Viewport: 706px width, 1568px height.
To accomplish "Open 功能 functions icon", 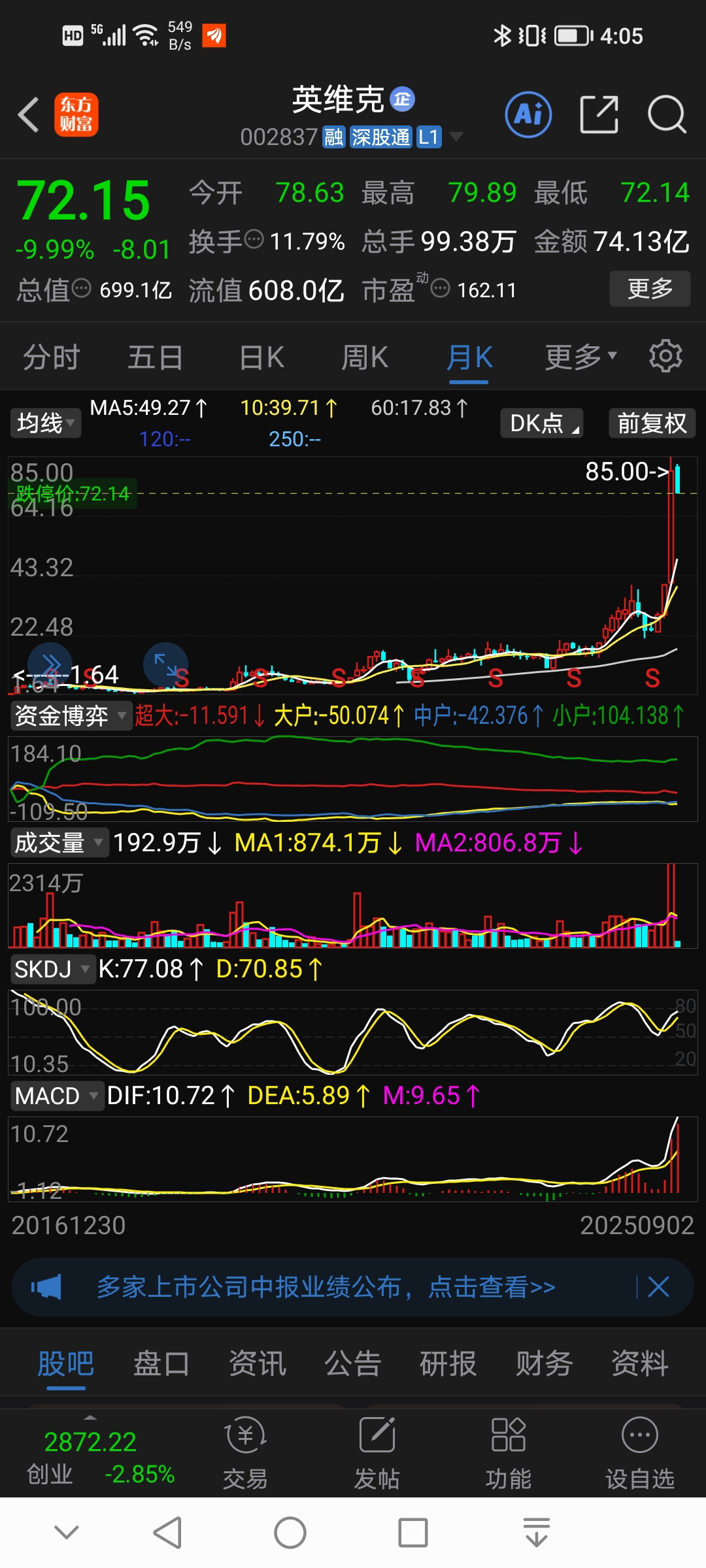I will tap(508, 1452).
